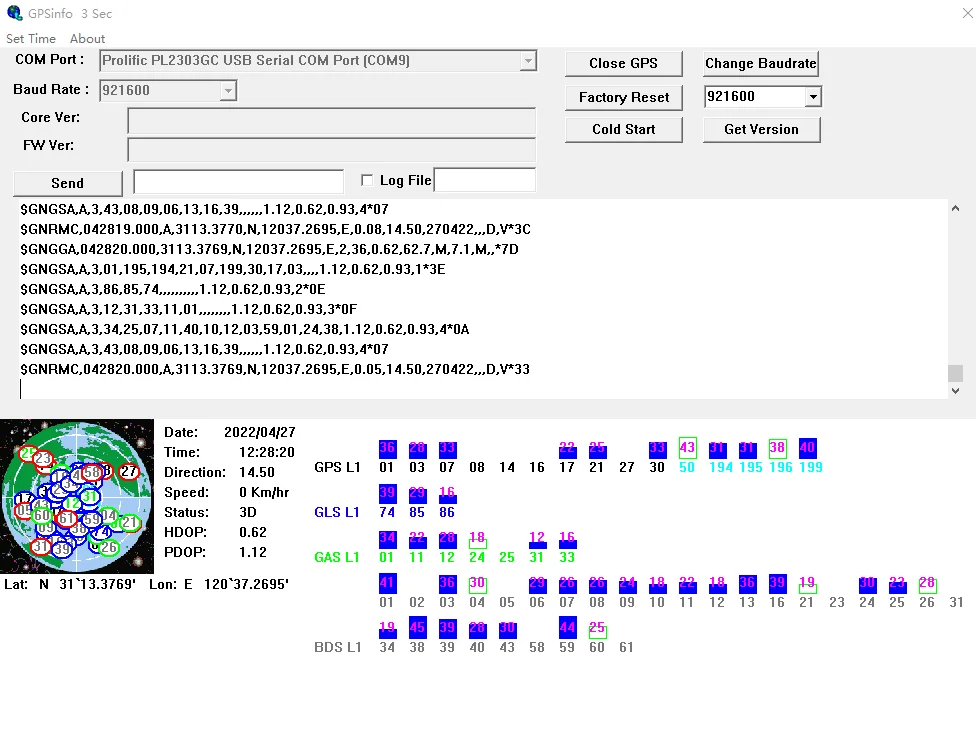Open the Baud Rate dropdown
The image size is (976, 754).
coord(228,90)
